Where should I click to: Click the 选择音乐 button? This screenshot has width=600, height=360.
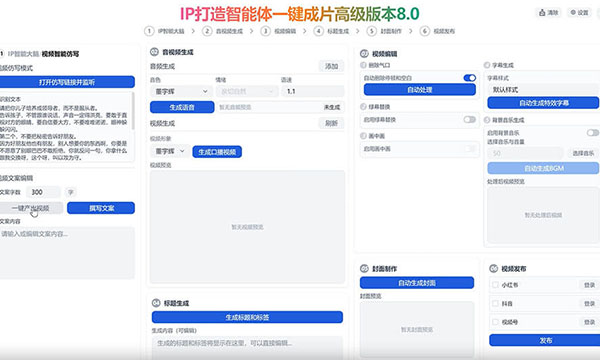583,153
